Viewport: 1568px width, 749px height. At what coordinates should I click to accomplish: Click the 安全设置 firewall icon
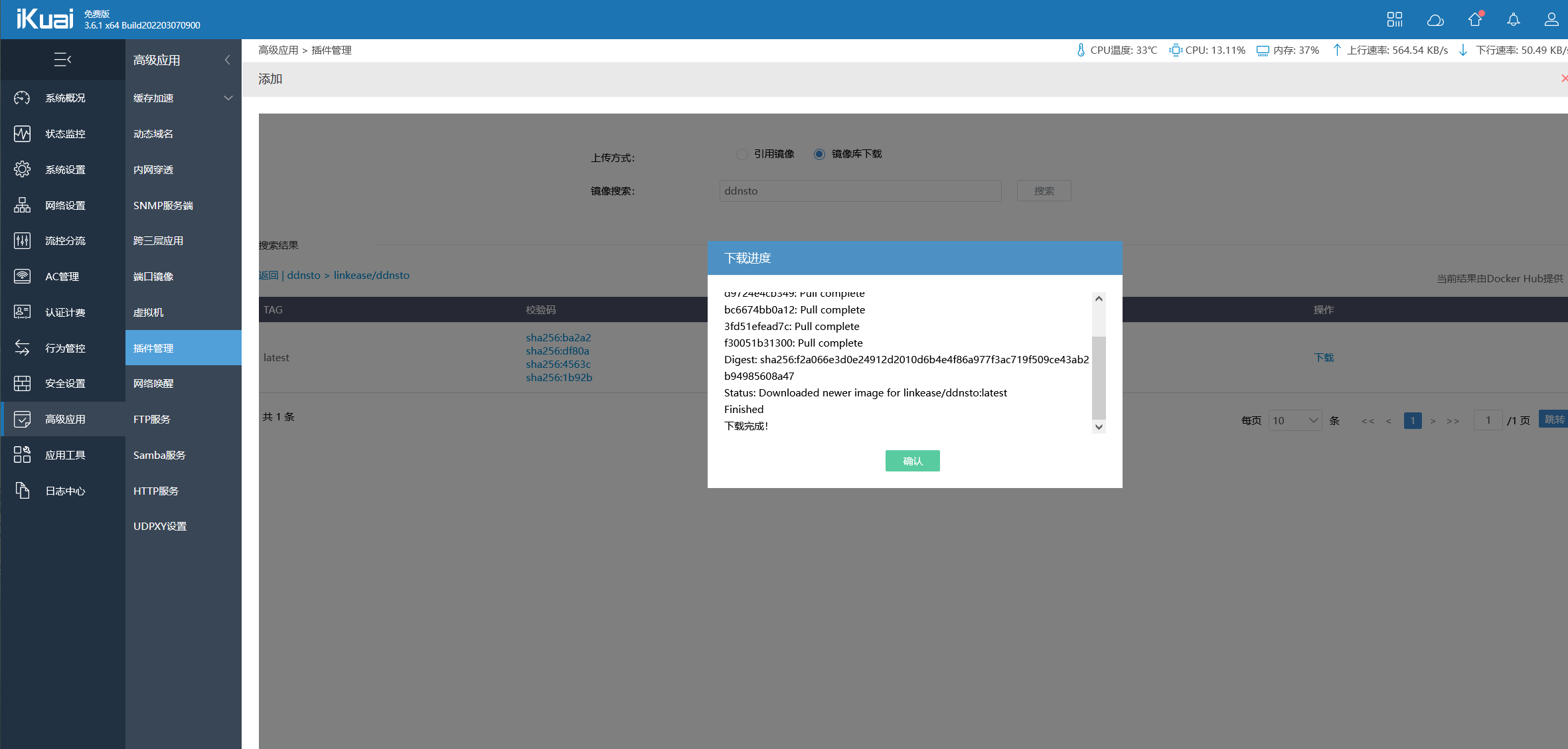coord(22,383)
